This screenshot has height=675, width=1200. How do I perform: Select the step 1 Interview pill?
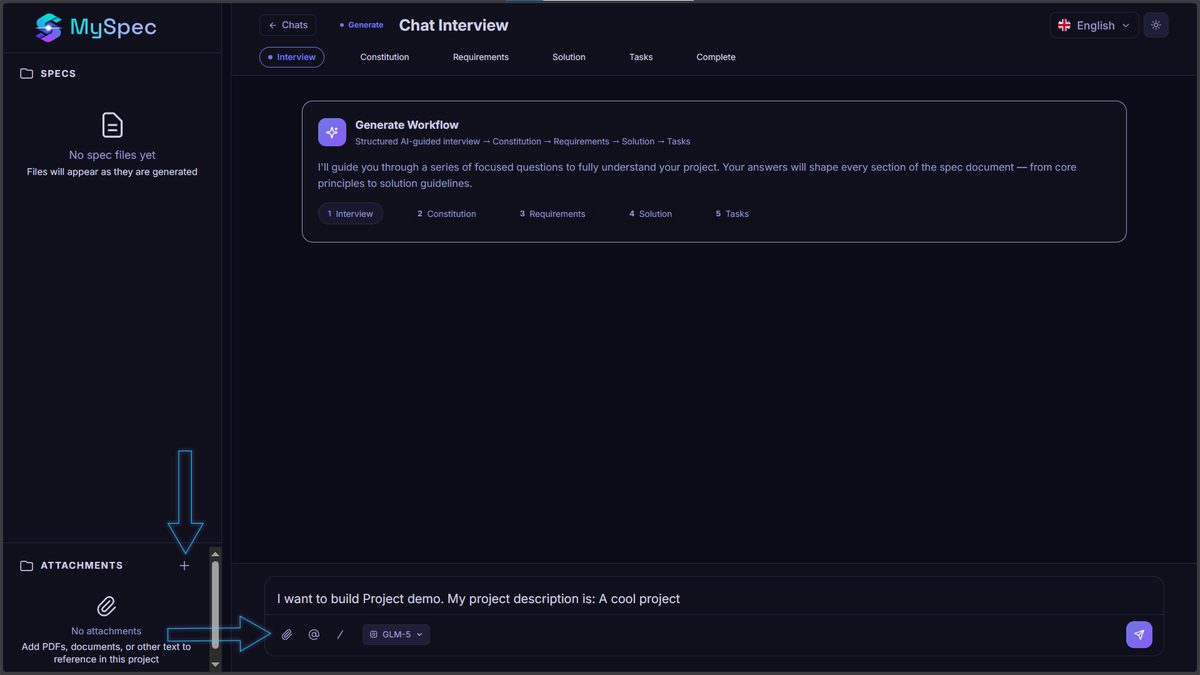tap(350, 214)
